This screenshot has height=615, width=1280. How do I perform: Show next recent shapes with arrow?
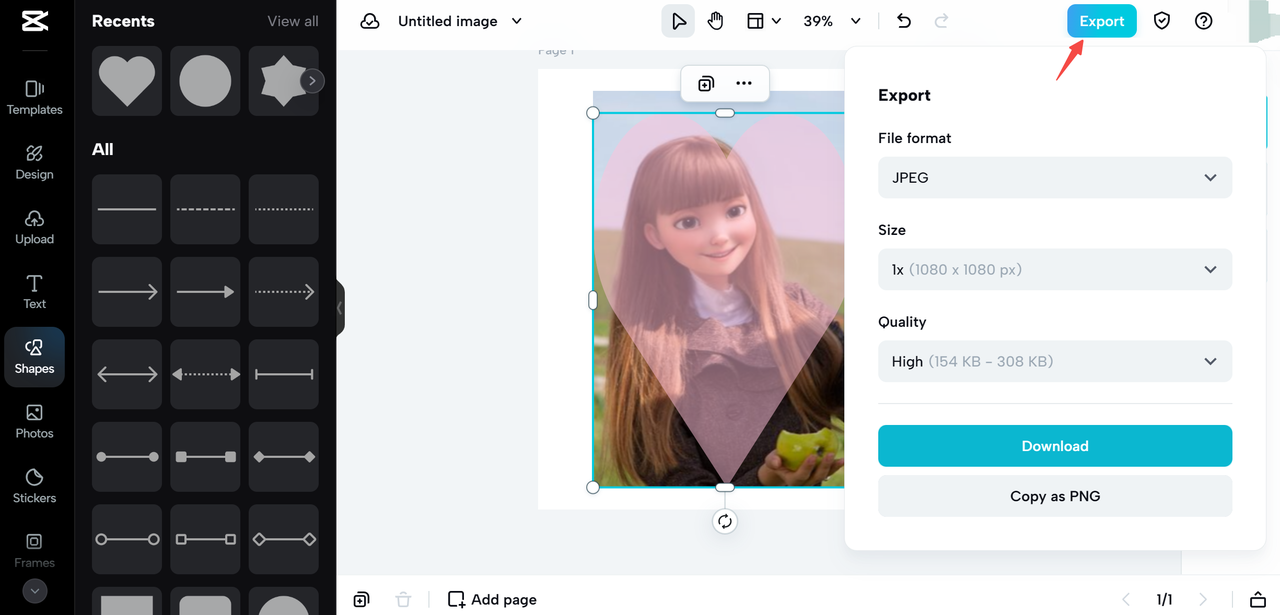313,81
